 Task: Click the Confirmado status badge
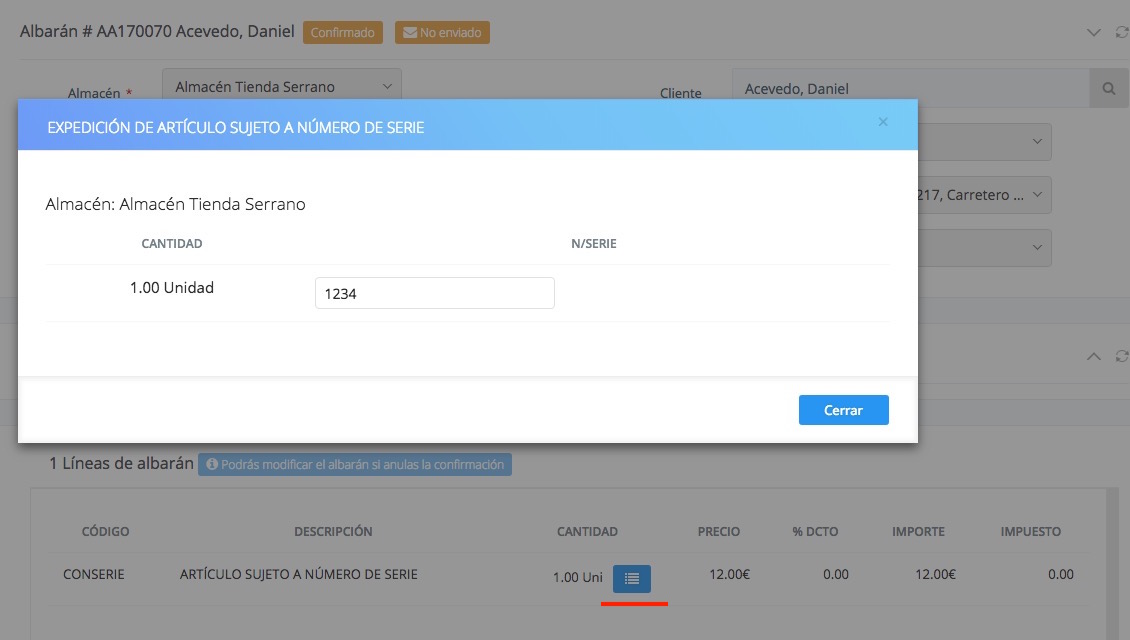(343, 32)
